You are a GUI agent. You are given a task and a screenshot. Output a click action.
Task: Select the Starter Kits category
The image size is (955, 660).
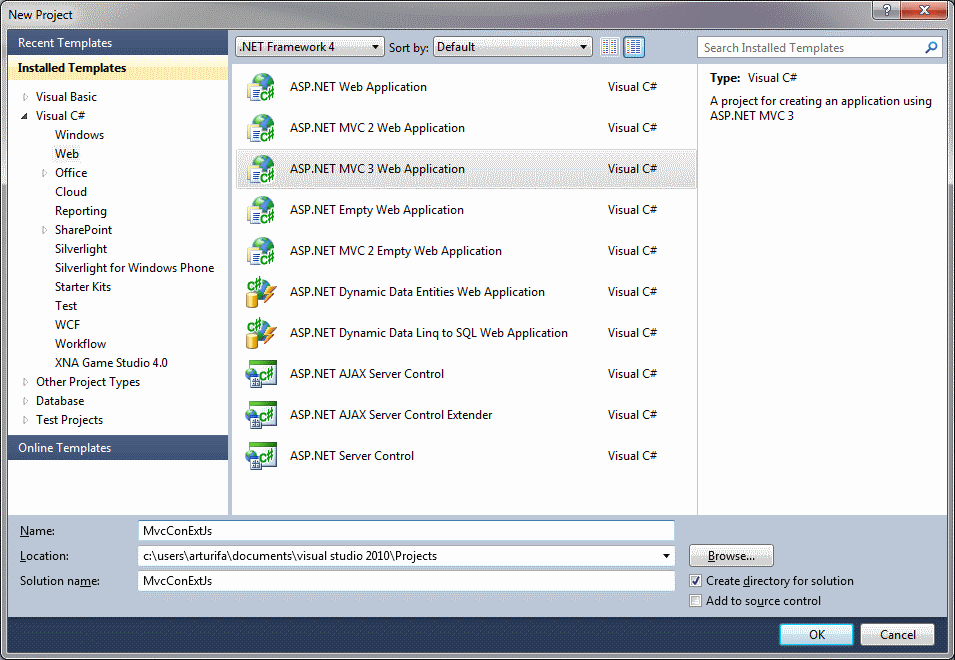(x=83, y=287)
